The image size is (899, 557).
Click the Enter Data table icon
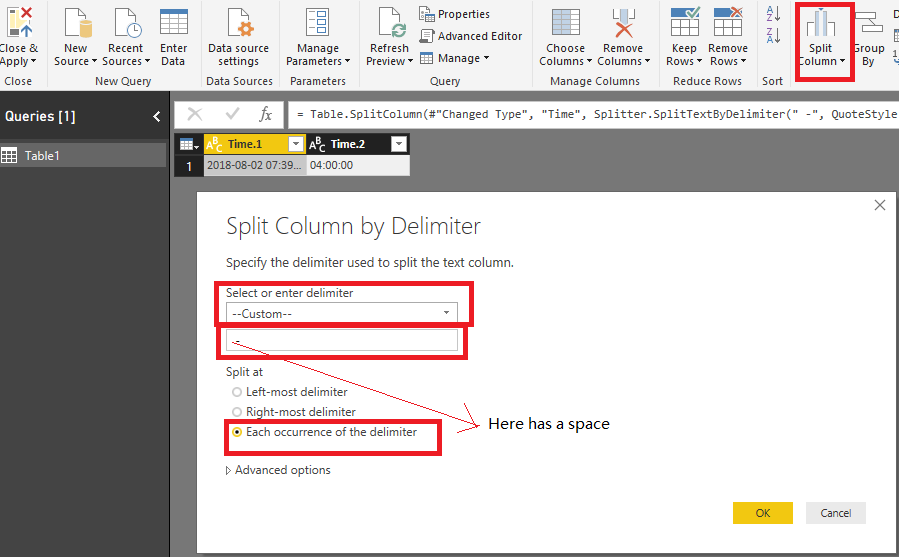pos(174,22)
